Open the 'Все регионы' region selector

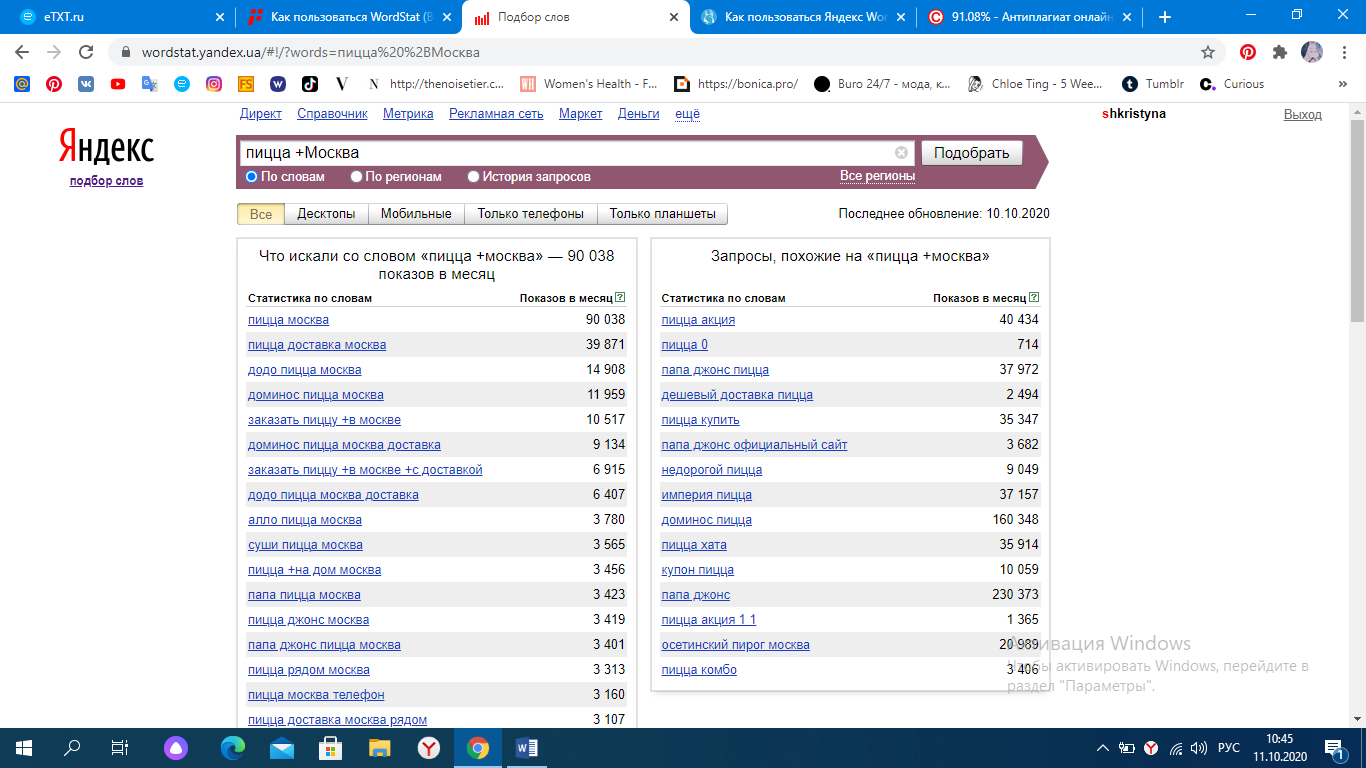coord(877,176)
